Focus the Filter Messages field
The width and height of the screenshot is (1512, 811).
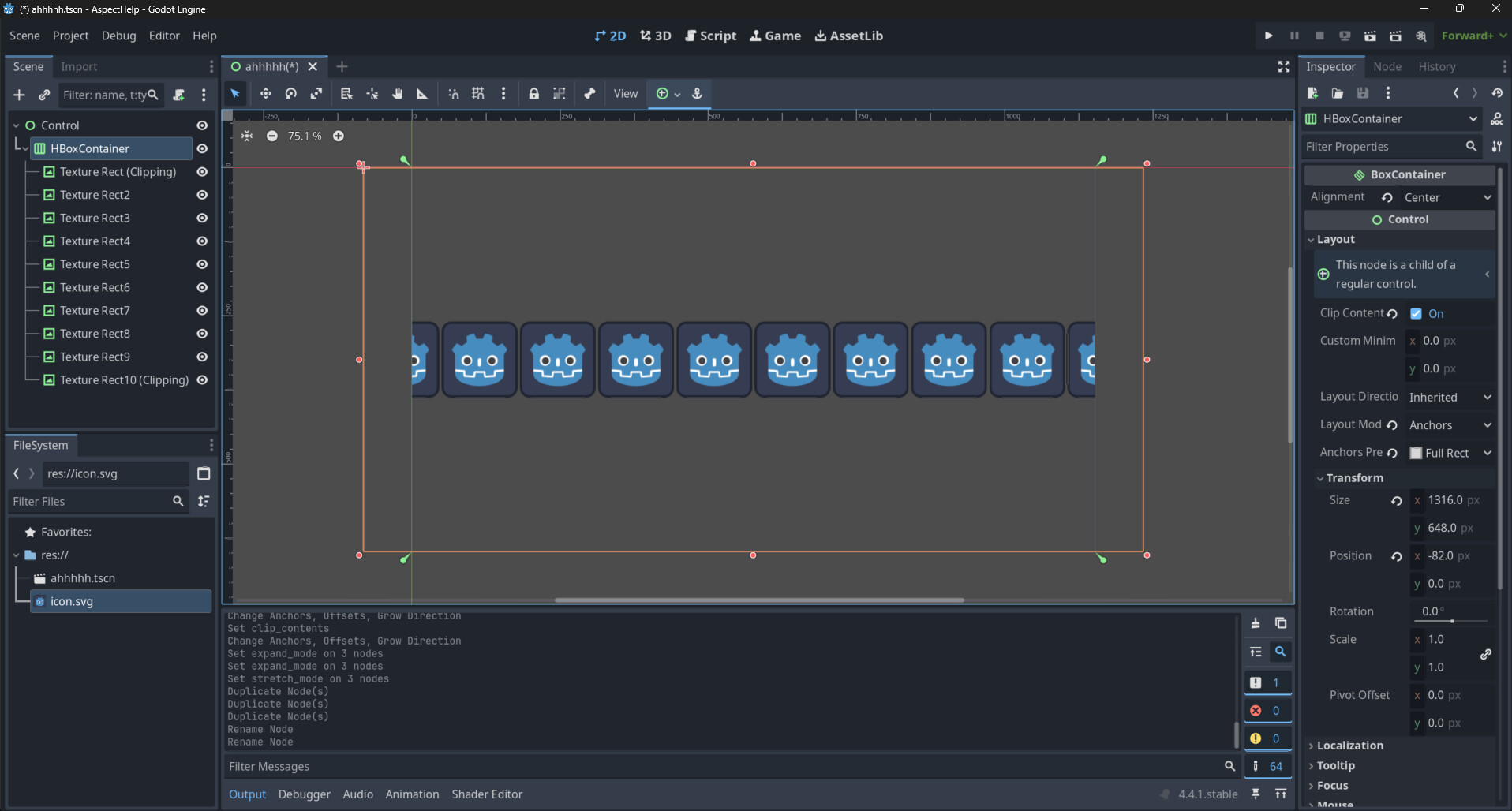[732, 767]
